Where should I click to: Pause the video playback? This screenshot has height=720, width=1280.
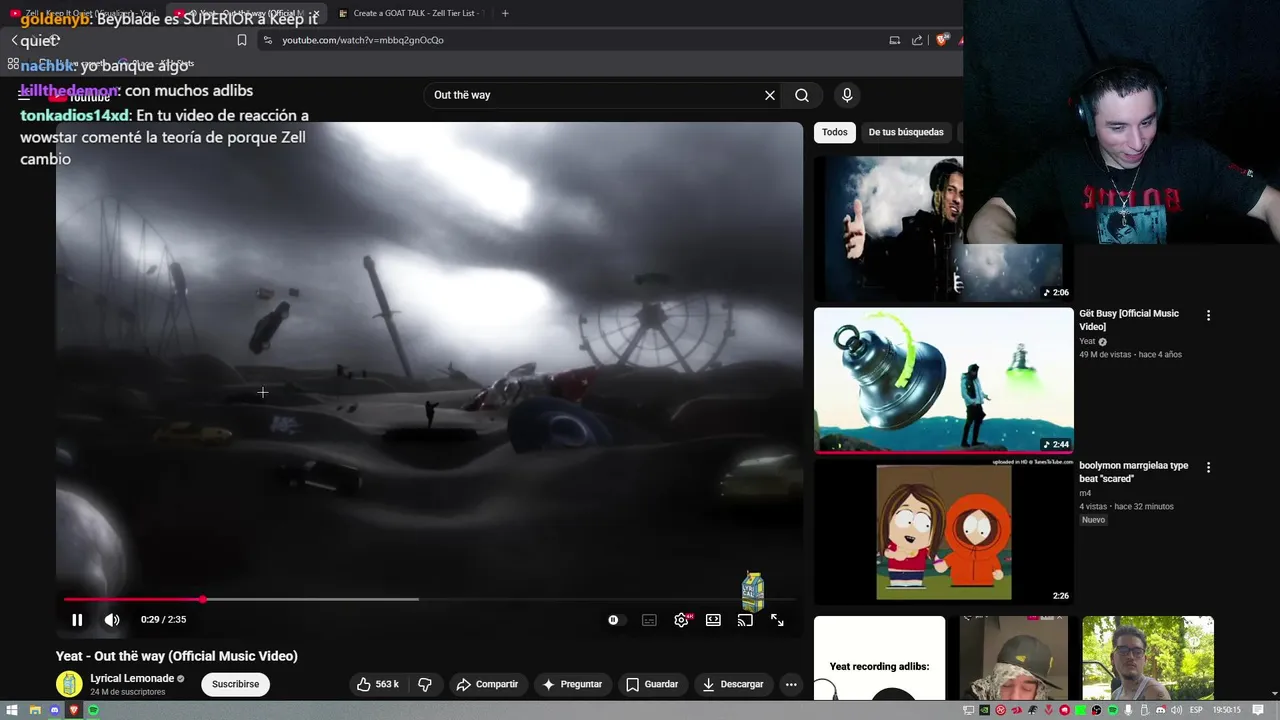(x=77, y=620)
